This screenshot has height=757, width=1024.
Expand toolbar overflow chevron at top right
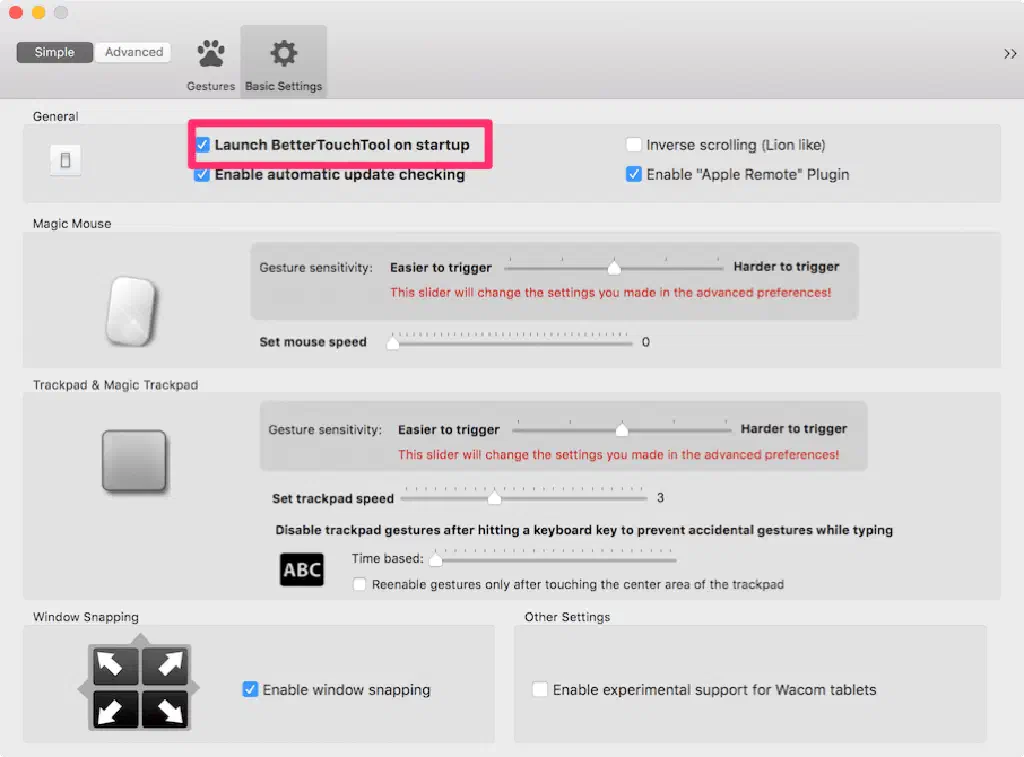pos(1009,54)
